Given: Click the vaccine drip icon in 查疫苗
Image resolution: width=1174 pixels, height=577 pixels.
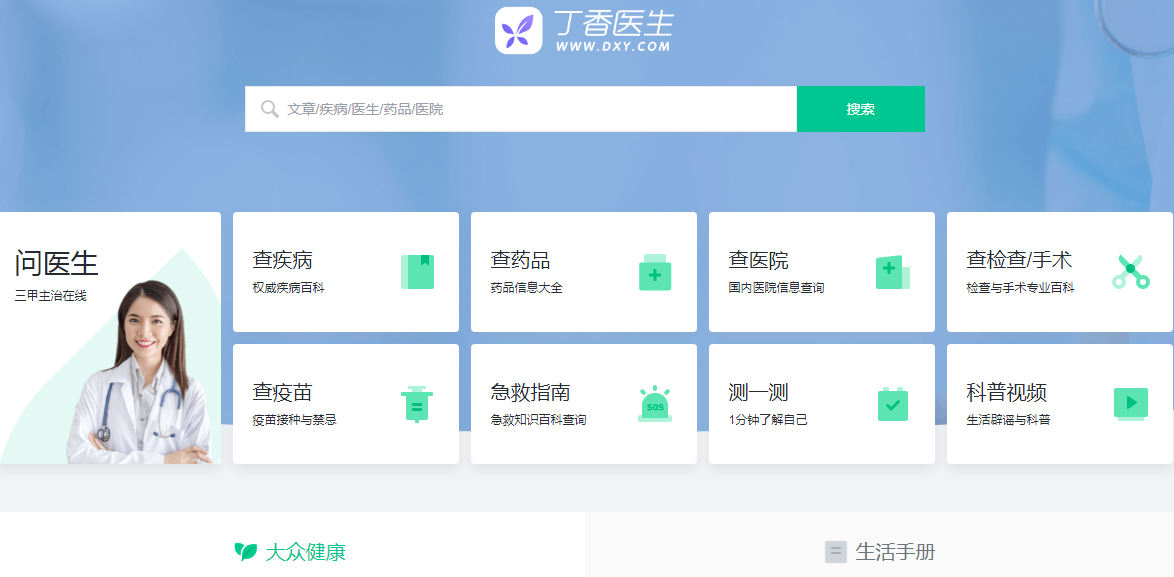Looking at the screenshot, I should click(417, 404).
